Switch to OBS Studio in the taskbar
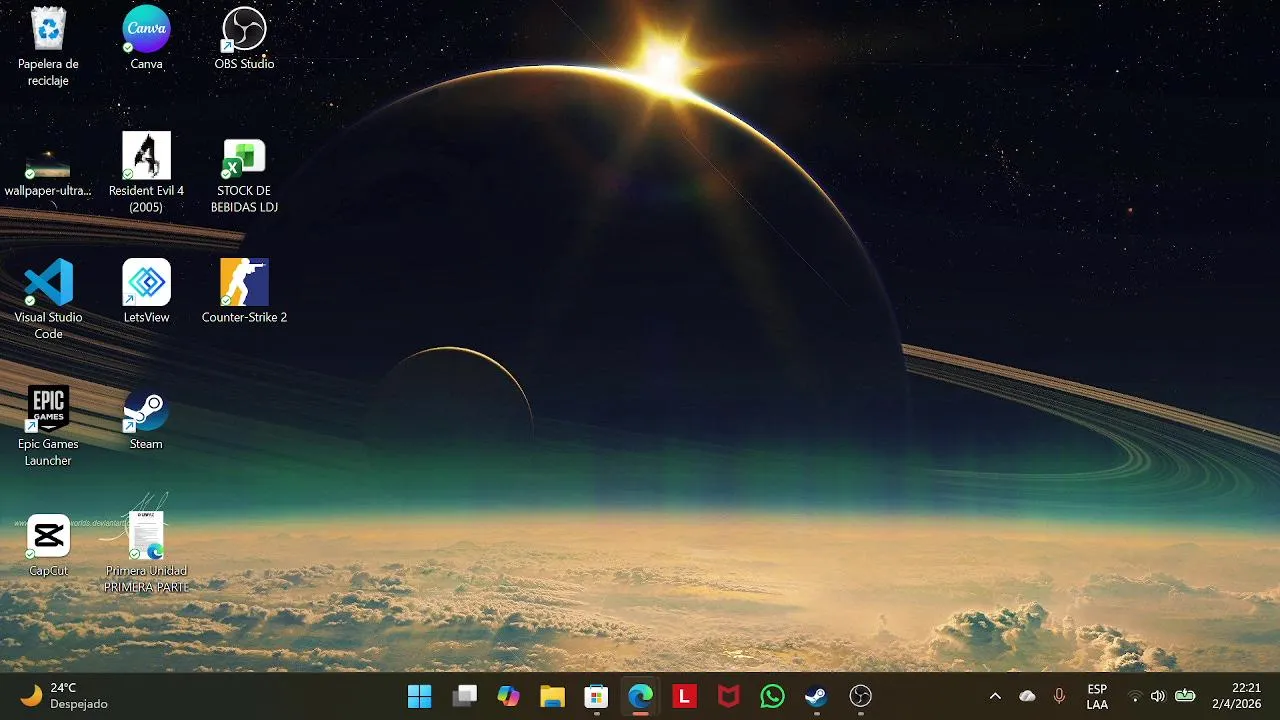Image resolution: width=1280 pixels, height=720 pixels. 860,696
